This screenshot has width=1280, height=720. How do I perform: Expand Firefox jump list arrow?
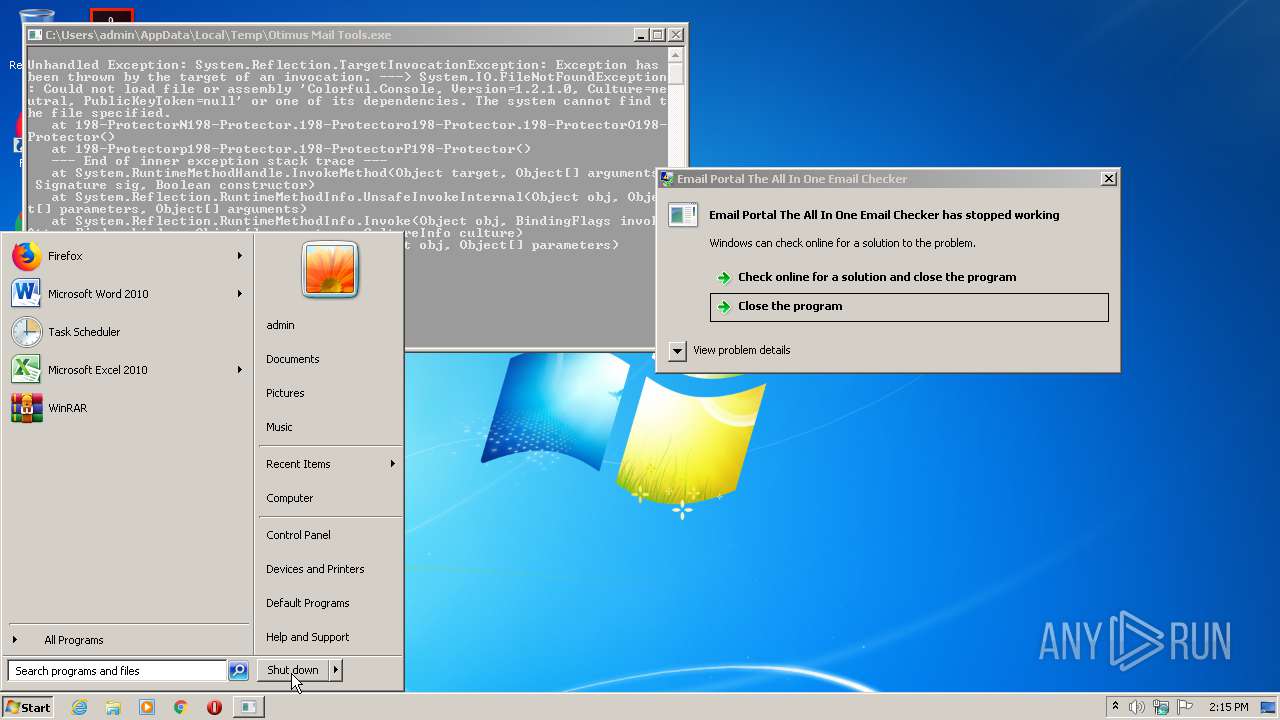pos(239,256)
